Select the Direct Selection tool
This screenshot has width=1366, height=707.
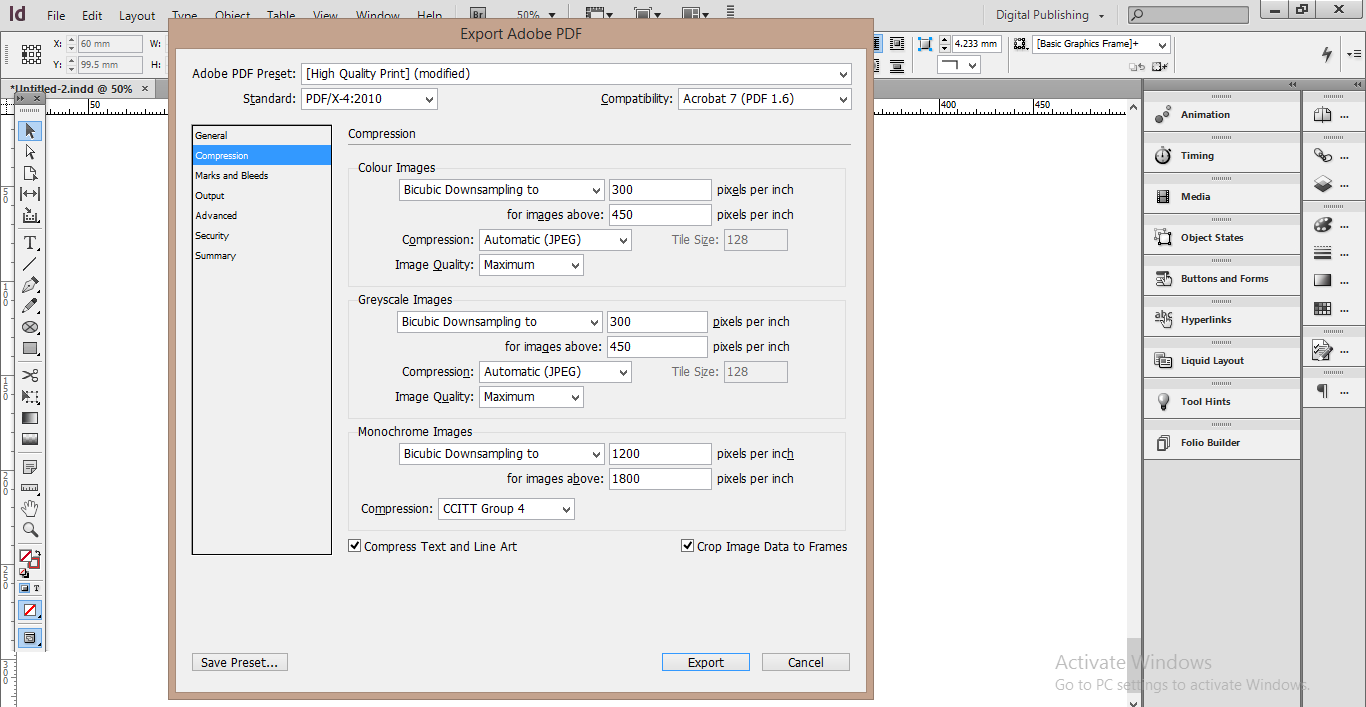point(30,152)
